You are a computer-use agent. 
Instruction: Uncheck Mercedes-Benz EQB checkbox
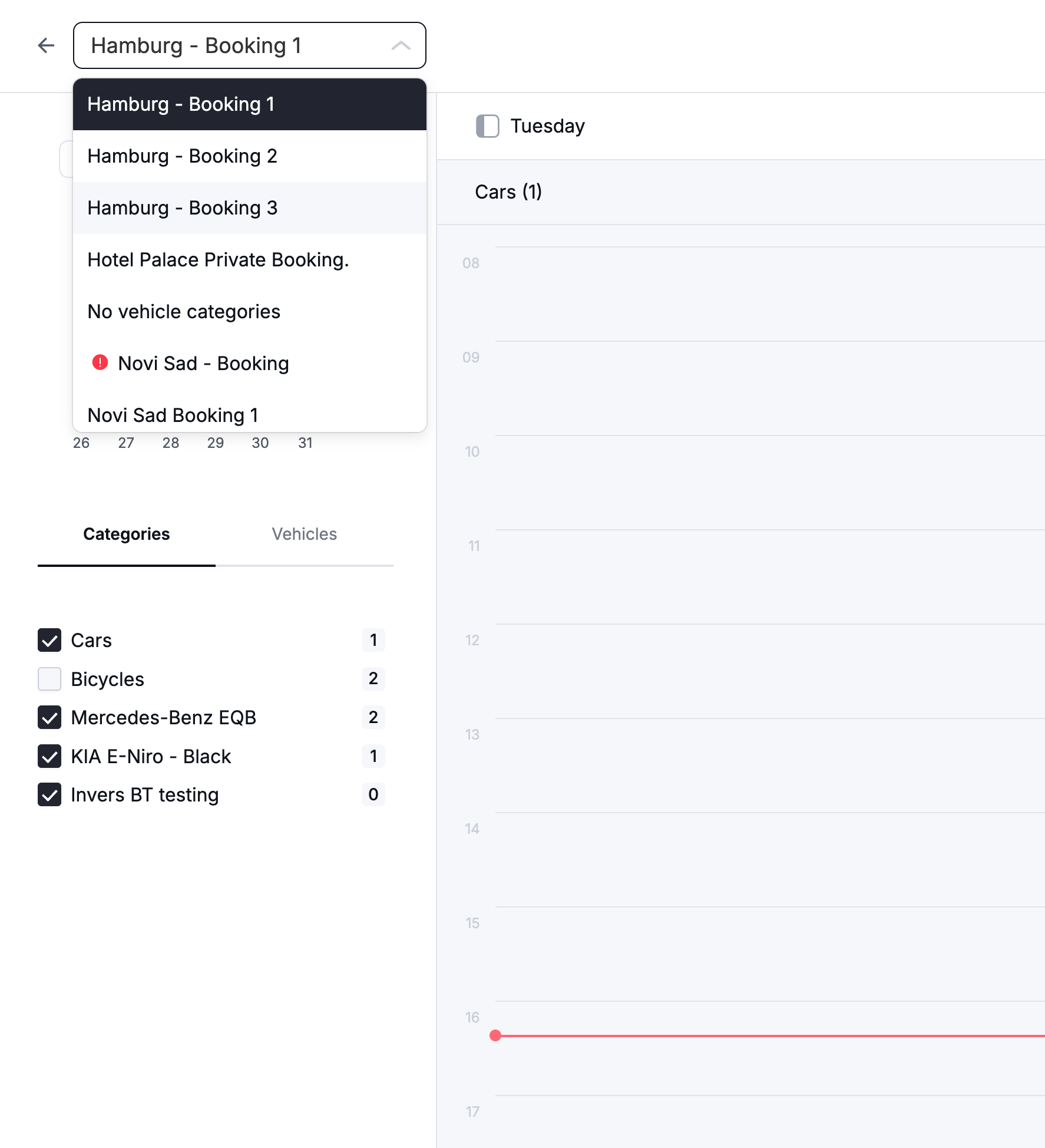pyautogui.click(x=49, y=717)
